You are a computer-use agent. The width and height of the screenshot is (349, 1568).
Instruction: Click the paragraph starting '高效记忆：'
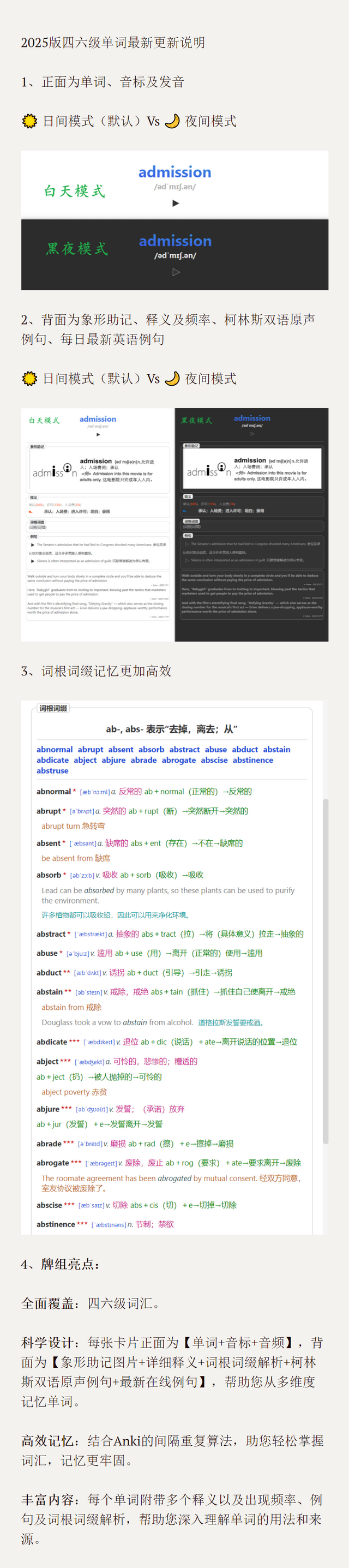coord(173,1451)
